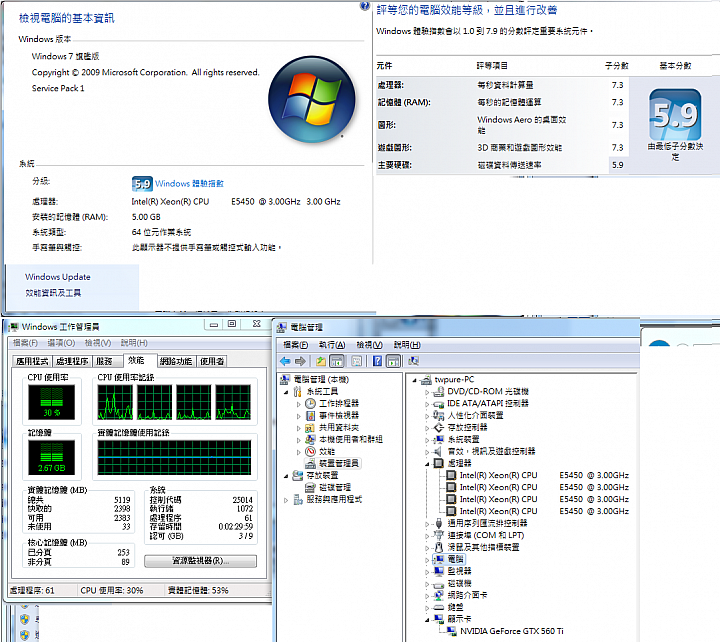The width and height of the screenshot is (720, 642).
Task: Click the help question mark atop System window
Action: (365, 6)
